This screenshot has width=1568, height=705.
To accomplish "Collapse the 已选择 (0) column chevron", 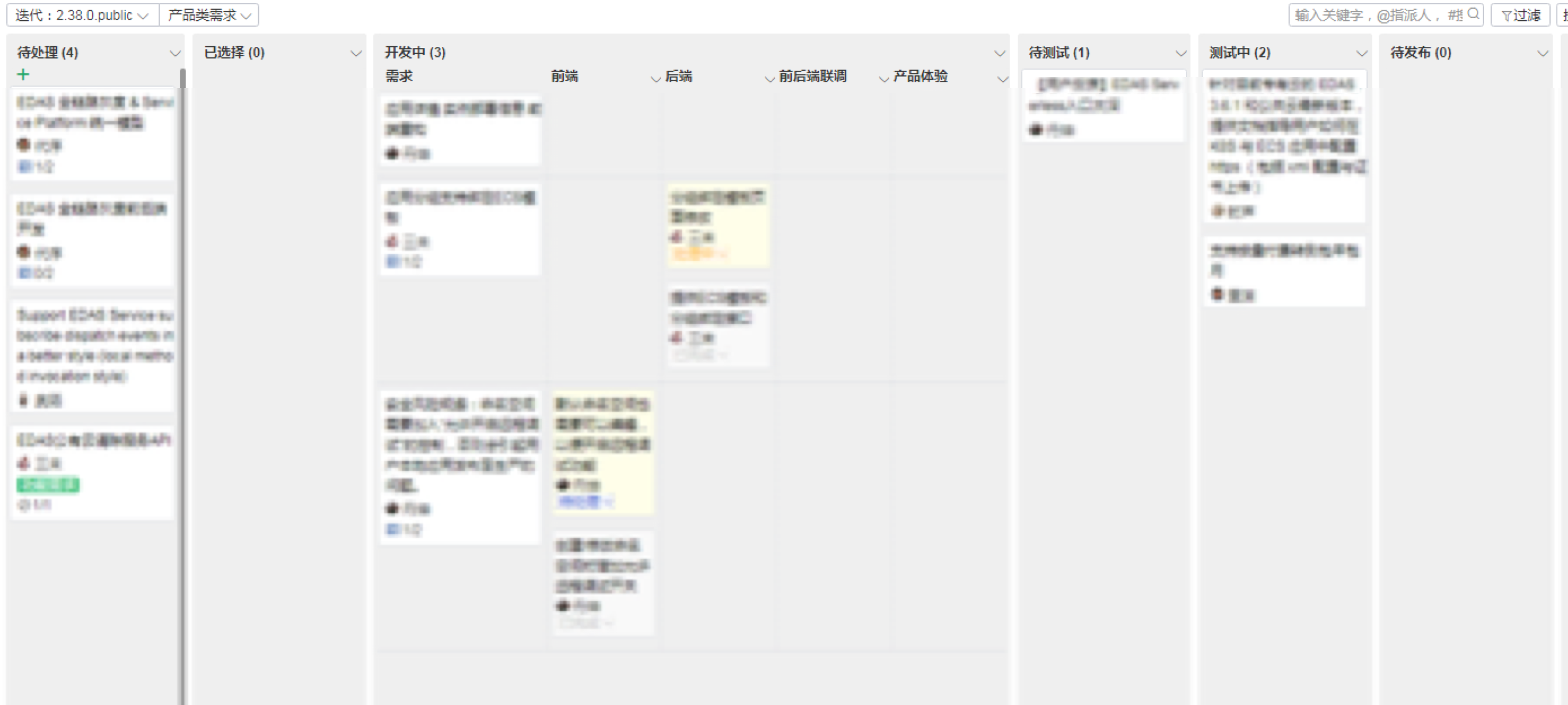I will click(356, 53).
